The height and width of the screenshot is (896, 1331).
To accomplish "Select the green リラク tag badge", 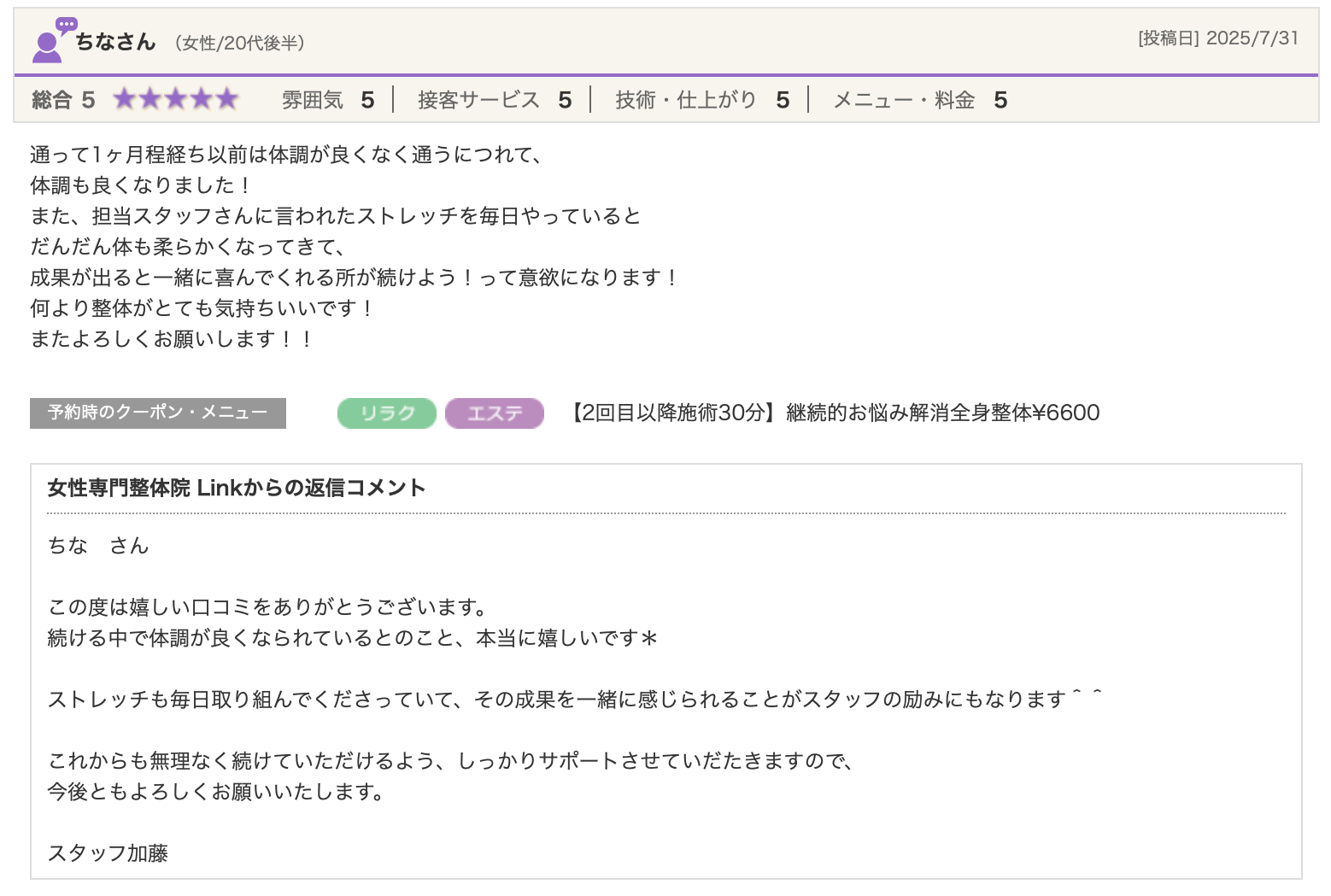I will tap(386, 413).
